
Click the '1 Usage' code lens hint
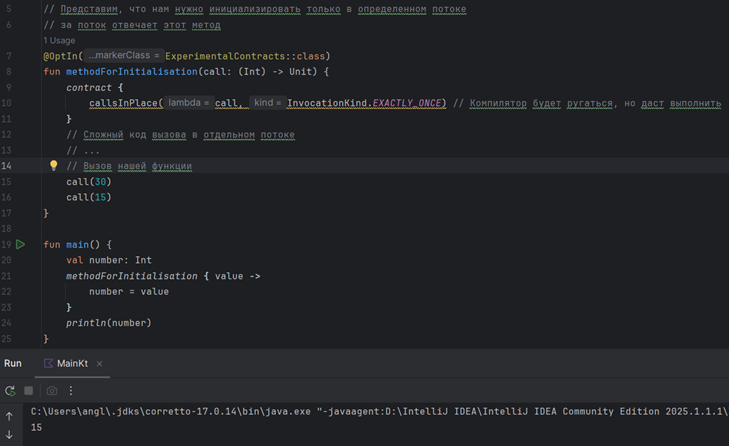(59, 41)
